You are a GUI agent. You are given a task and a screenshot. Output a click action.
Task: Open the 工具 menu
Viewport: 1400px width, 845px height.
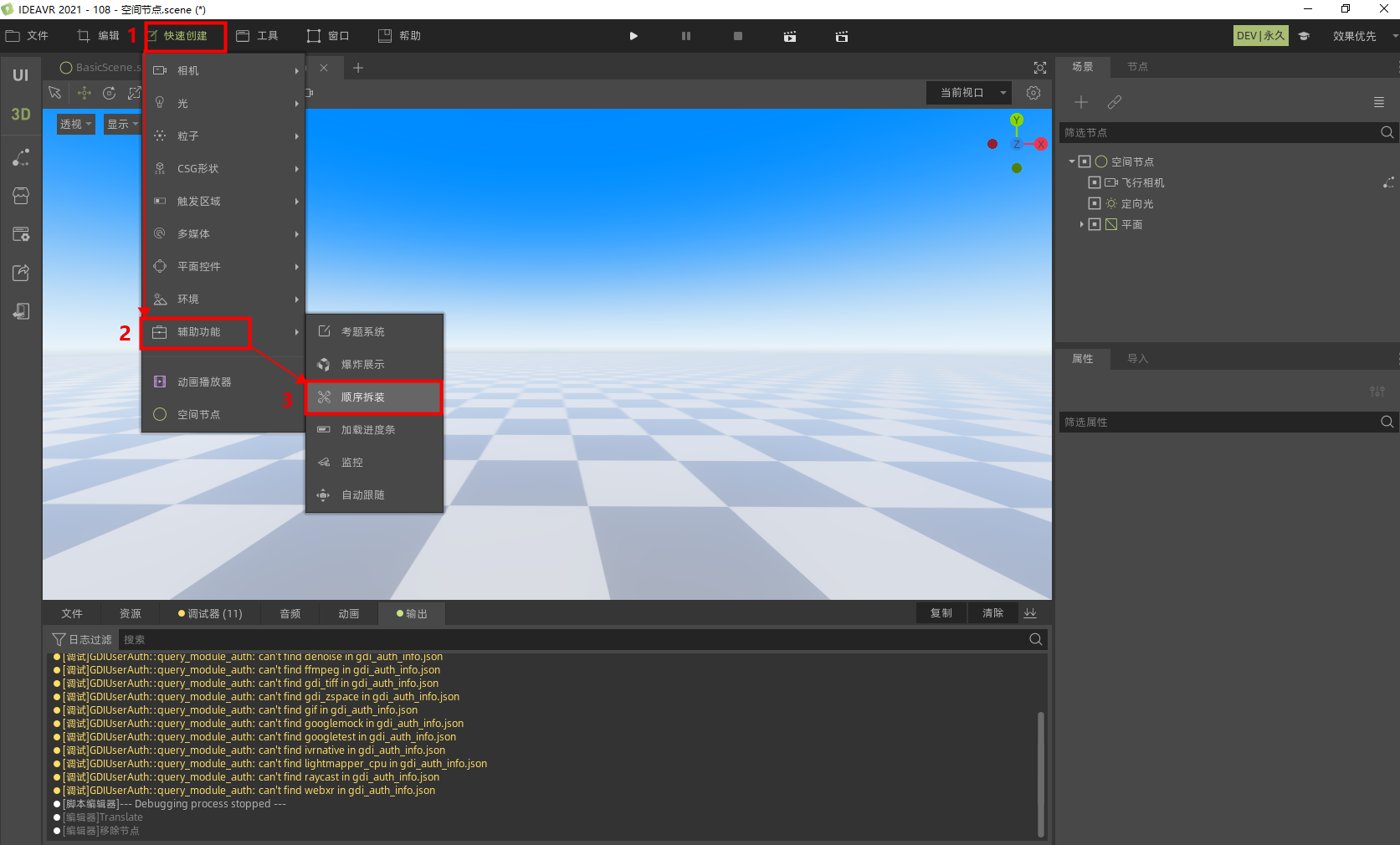pos(257,36)
